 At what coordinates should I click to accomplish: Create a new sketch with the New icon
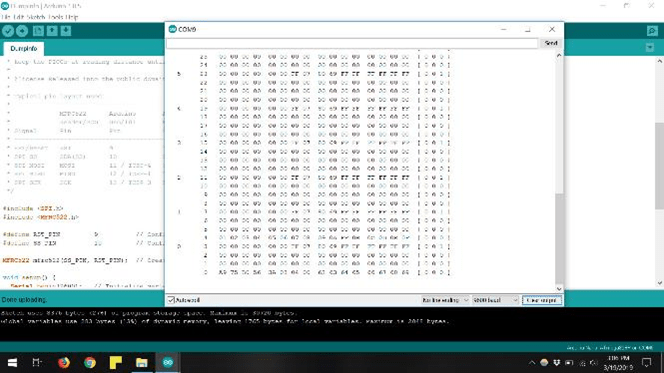(38, 31)
